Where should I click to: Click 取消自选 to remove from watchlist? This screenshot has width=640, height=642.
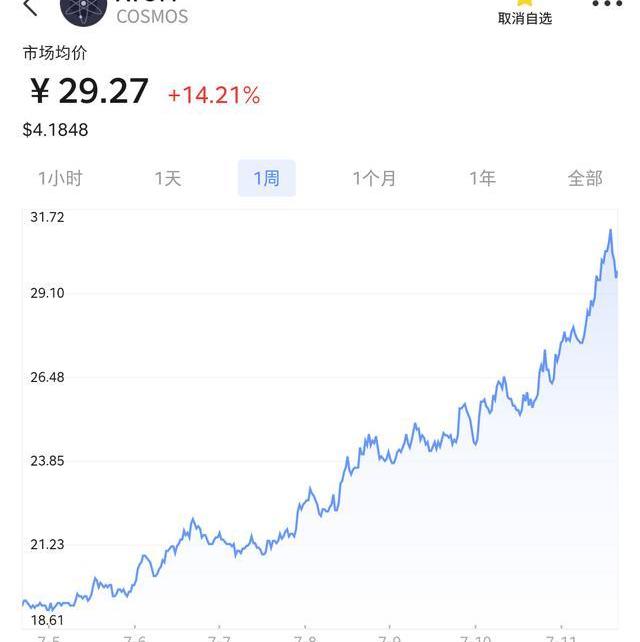(525, 18)
